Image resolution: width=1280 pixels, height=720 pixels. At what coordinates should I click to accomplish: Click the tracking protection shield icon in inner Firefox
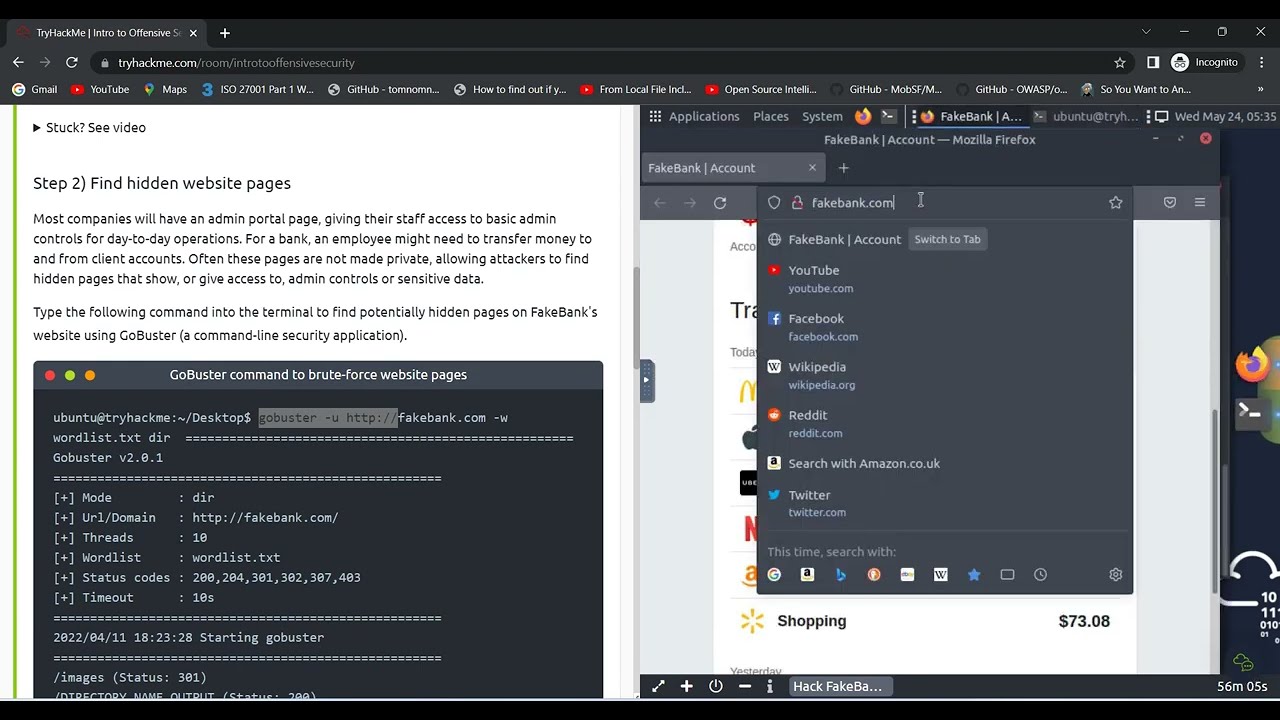pyautogui.click(x=774, y=203)
